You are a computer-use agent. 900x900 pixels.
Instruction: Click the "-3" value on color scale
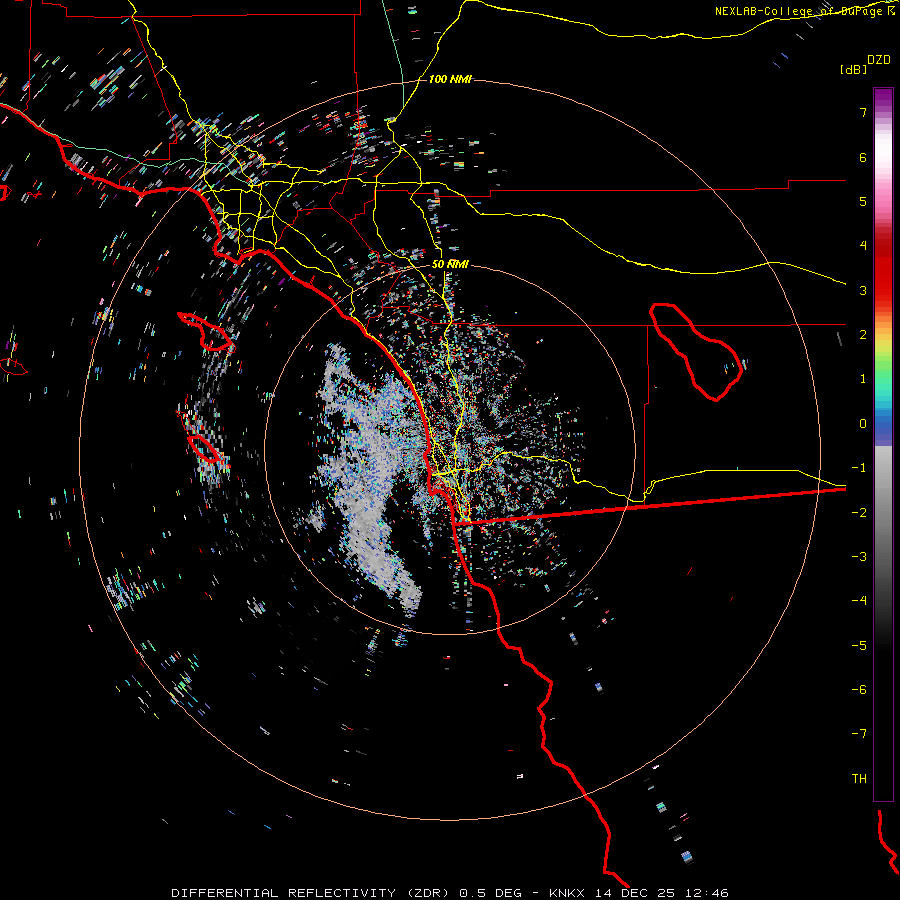(x=859, y=557)
